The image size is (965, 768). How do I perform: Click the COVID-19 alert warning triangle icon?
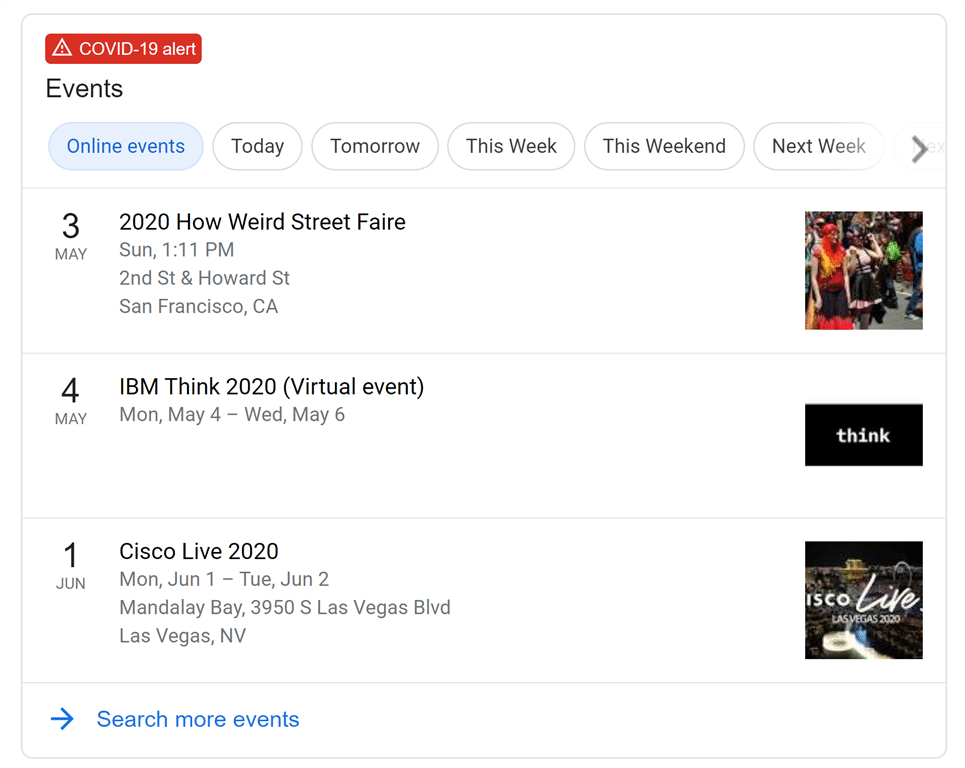pyautogui.click(x=62, y=48)
